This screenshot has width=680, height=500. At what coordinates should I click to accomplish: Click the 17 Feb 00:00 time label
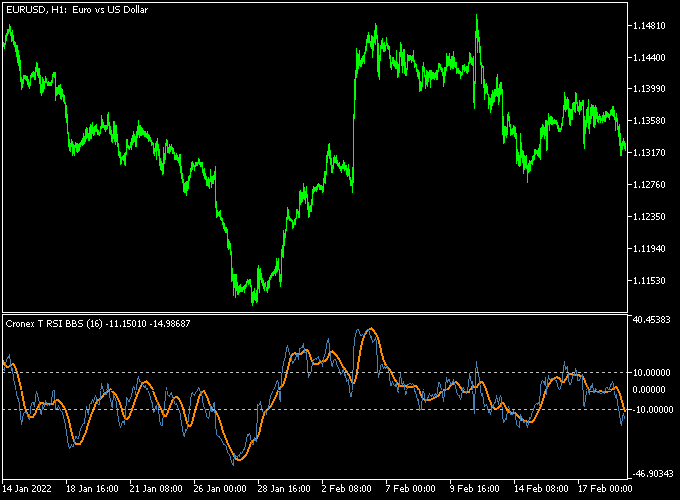605,489
